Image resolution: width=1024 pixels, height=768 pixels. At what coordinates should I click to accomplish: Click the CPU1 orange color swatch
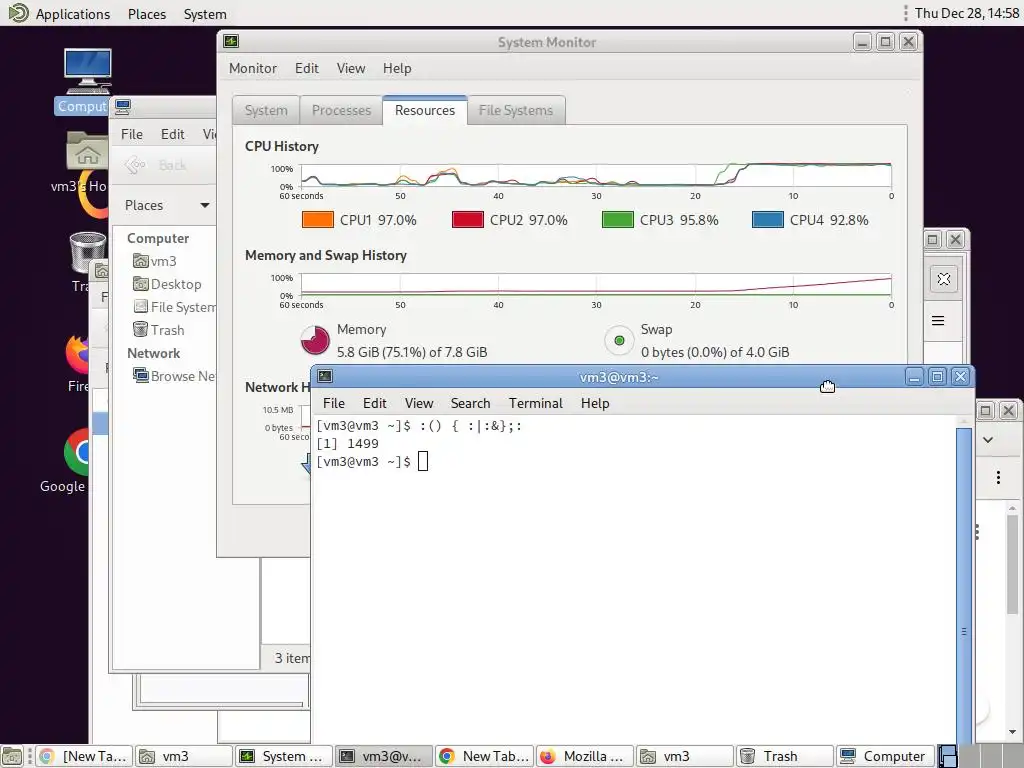(317, 219)
